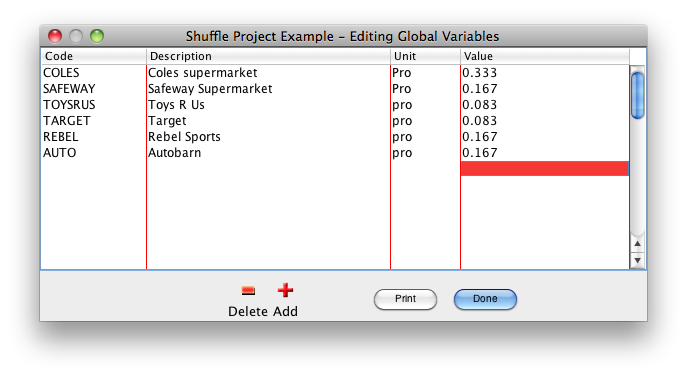The height and width of the screenshot is (376, 687).
Task: Click the Description column header
Action: coord(268,57)
